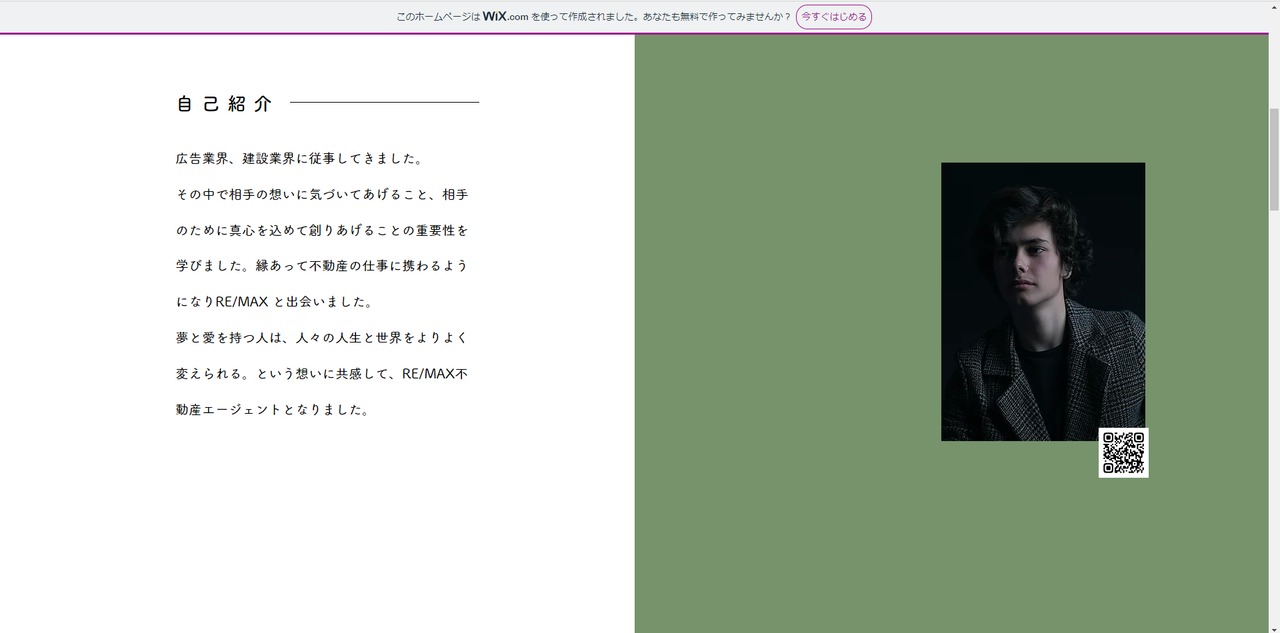This screenshot has height=633, width=1280.
Task: Click the line 広告業界、建設業界に従事してきました。
Action: (299, 159)
